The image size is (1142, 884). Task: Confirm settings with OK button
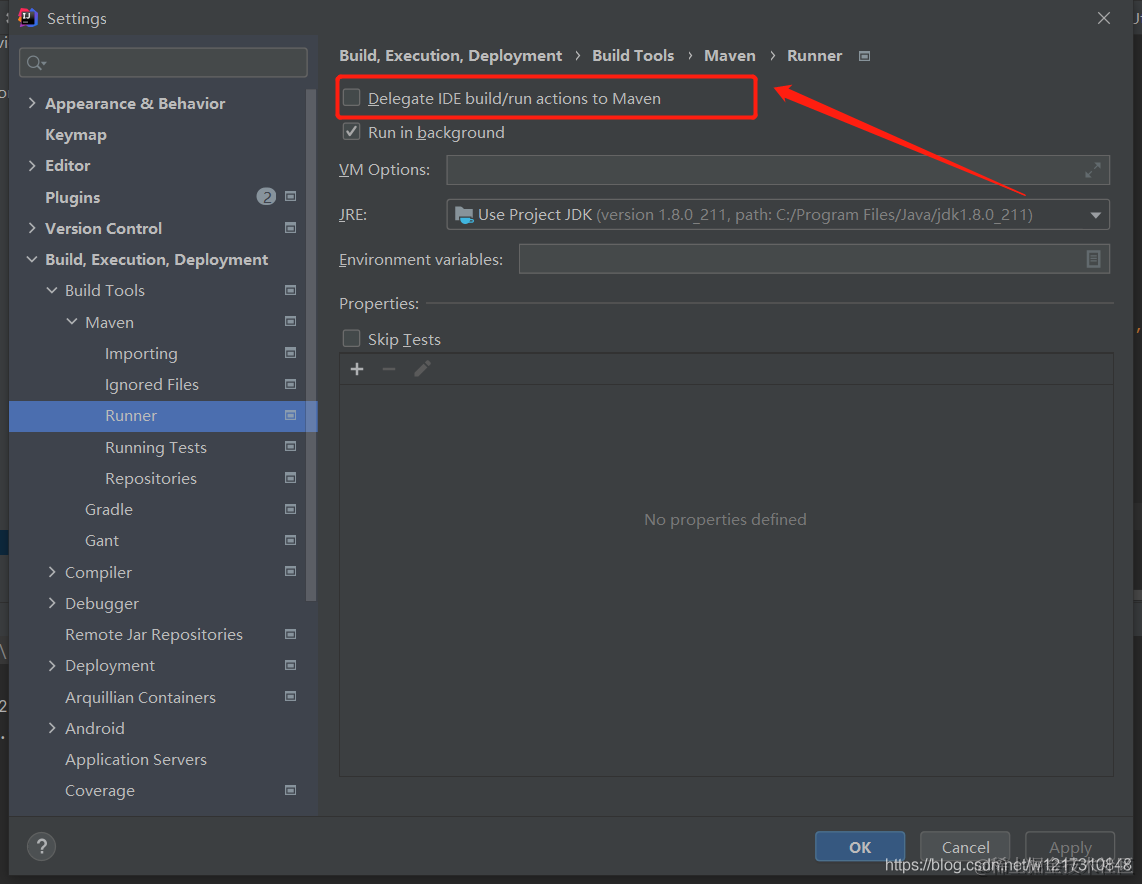click(859, 846)
